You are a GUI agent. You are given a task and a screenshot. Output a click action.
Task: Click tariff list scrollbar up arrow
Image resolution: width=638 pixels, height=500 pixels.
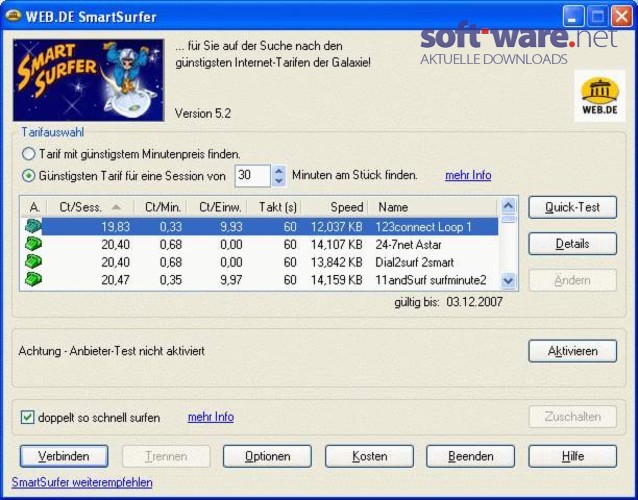[508, 205]
